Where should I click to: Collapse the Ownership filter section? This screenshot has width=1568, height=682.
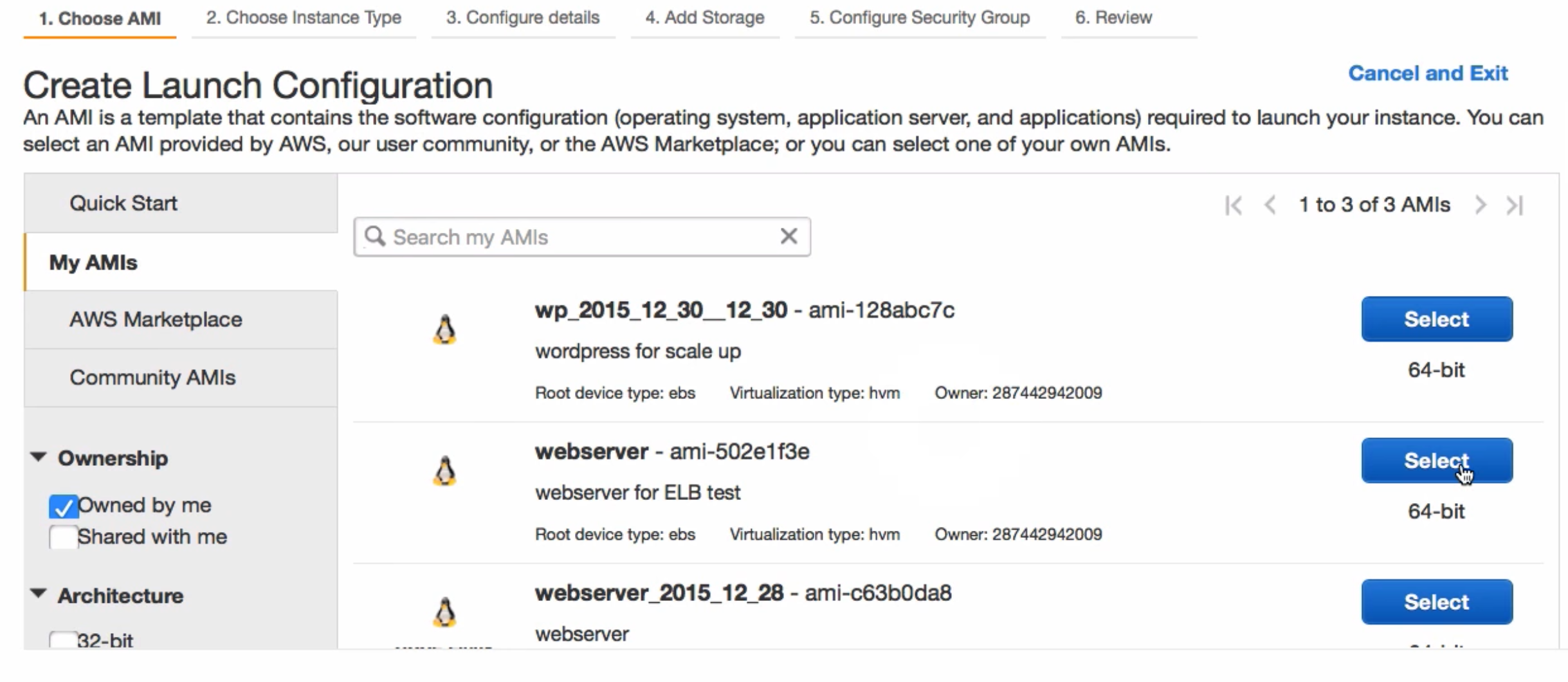[39, 457]
